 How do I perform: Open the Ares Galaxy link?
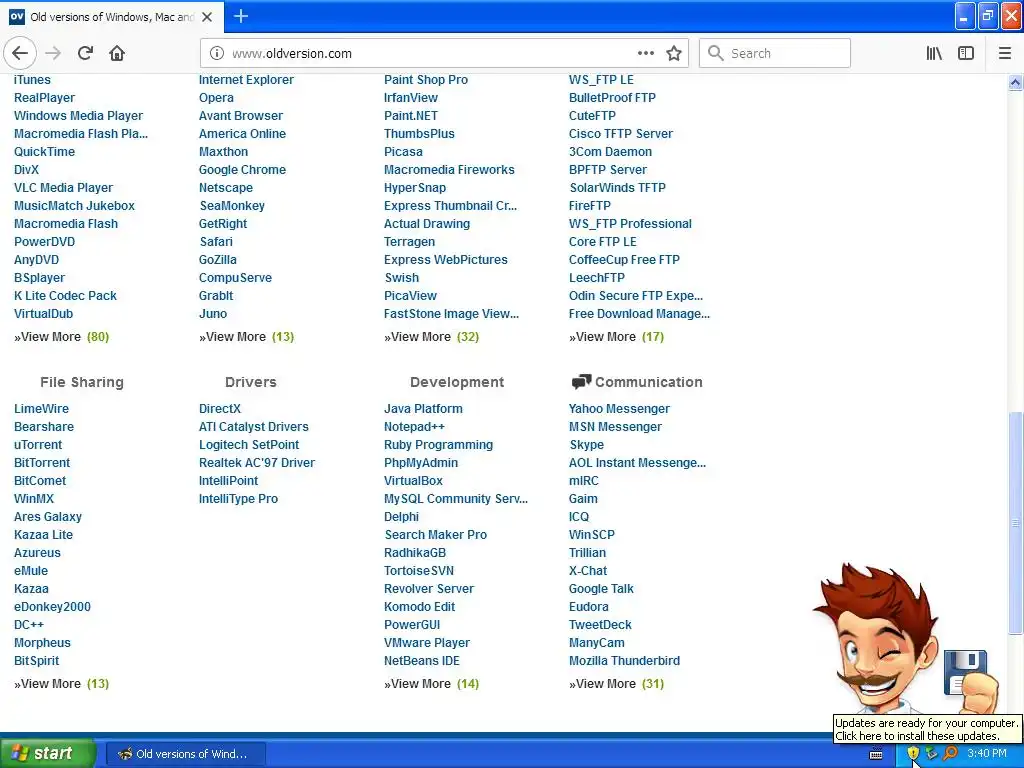tap(48, 517)
